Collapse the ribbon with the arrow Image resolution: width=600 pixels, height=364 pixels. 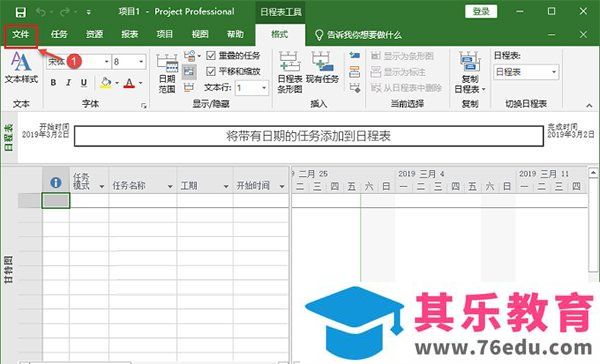(589, 105)
